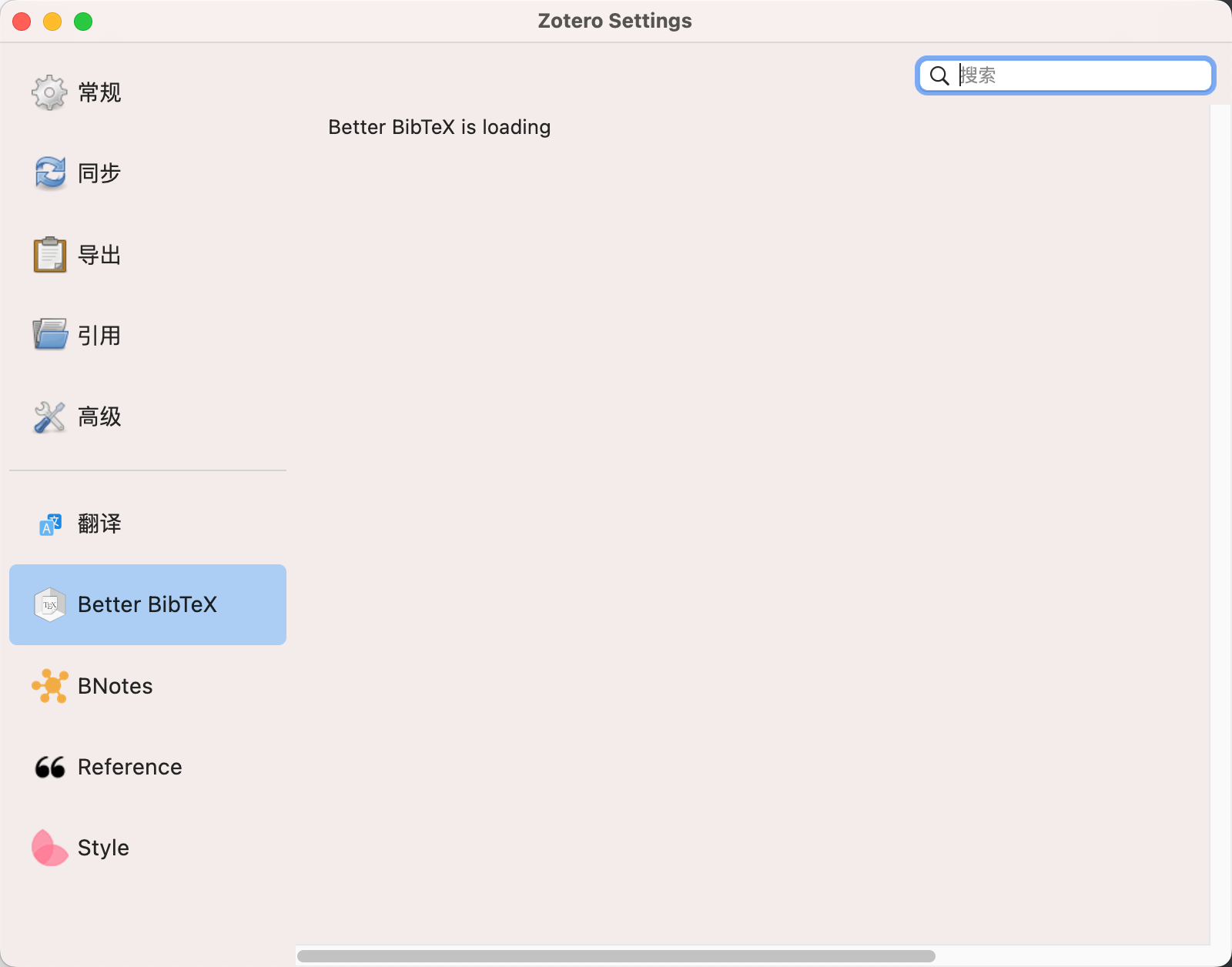Open the 高级 settings pane
The image size is (1232, 967).
148,417
